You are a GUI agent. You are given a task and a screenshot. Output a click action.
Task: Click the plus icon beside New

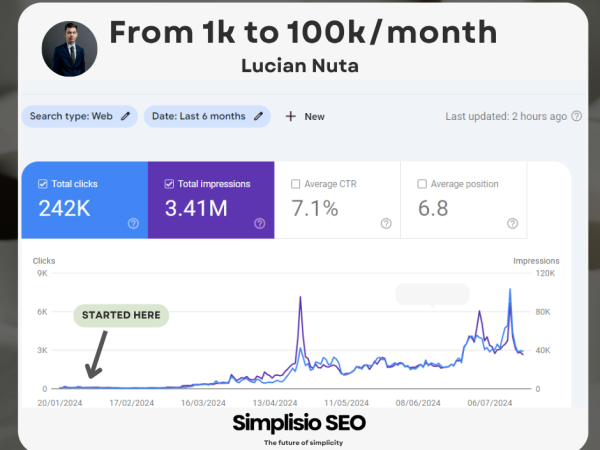click(291, 116)
